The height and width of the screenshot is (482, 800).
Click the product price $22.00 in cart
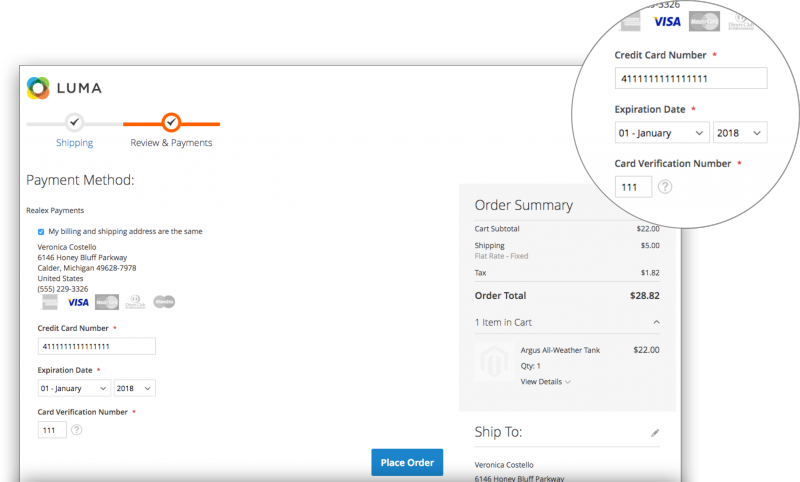pyautogui.click(x=646, y=350)
